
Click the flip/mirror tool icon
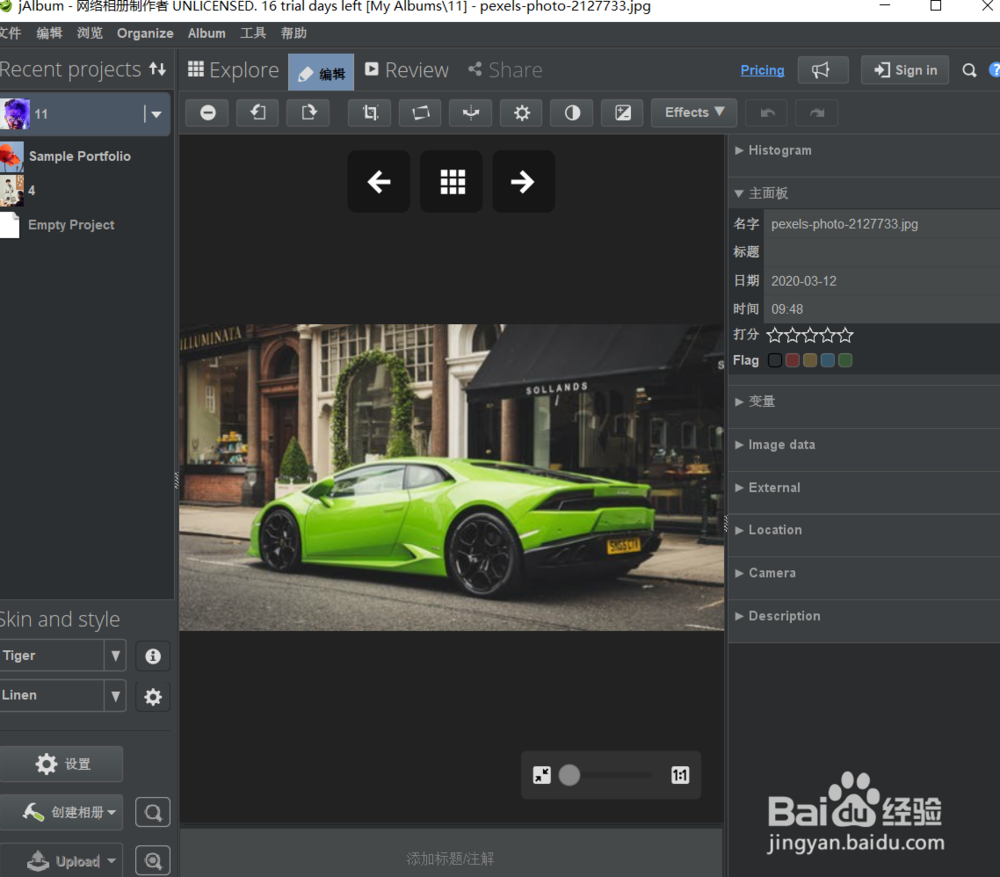coord(471,113)
